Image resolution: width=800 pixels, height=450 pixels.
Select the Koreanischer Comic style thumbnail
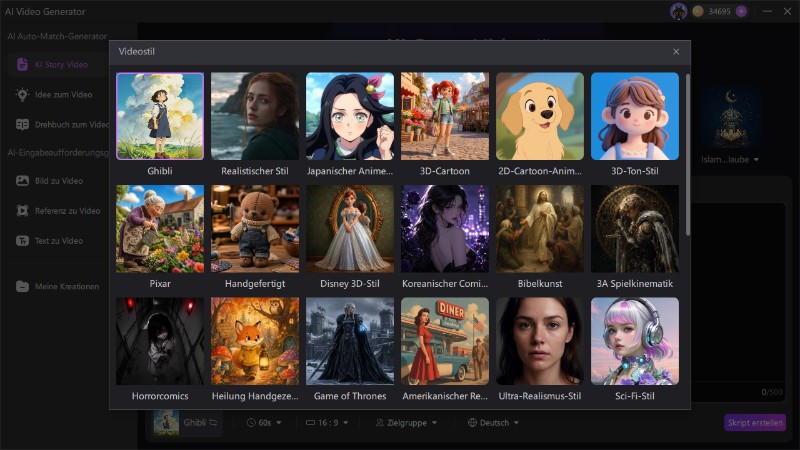445,229
